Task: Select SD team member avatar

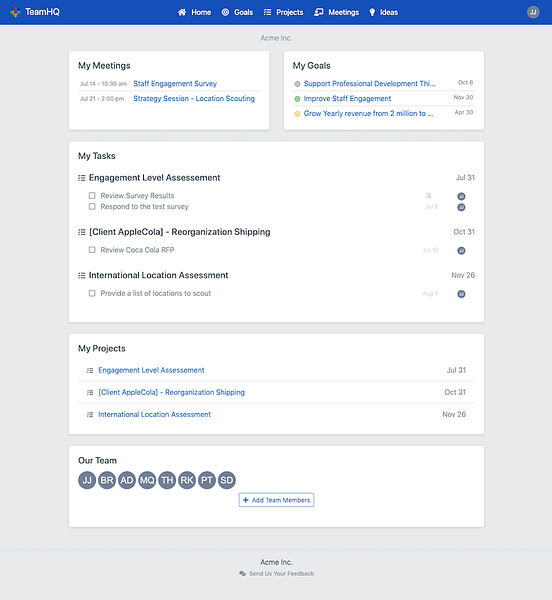Action: 226,480
